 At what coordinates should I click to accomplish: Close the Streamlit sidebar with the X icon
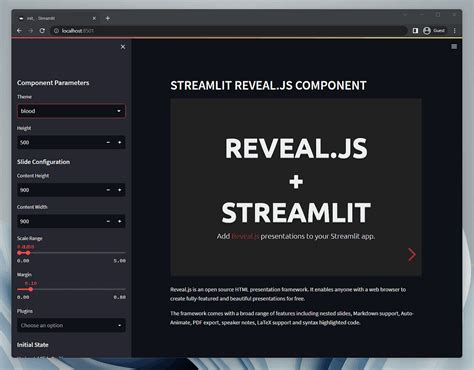pos(123,47)
